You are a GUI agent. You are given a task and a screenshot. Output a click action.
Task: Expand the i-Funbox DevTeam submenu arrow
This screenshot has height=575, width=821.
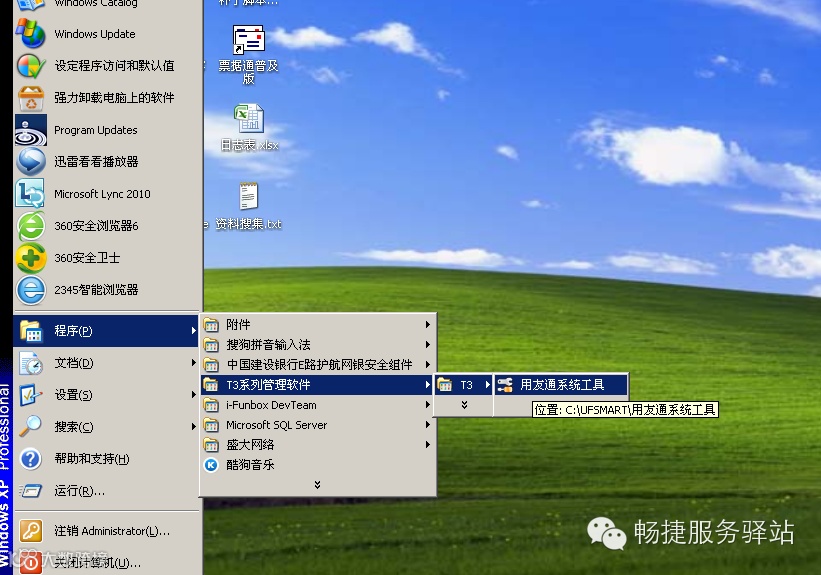pos(428,405)
